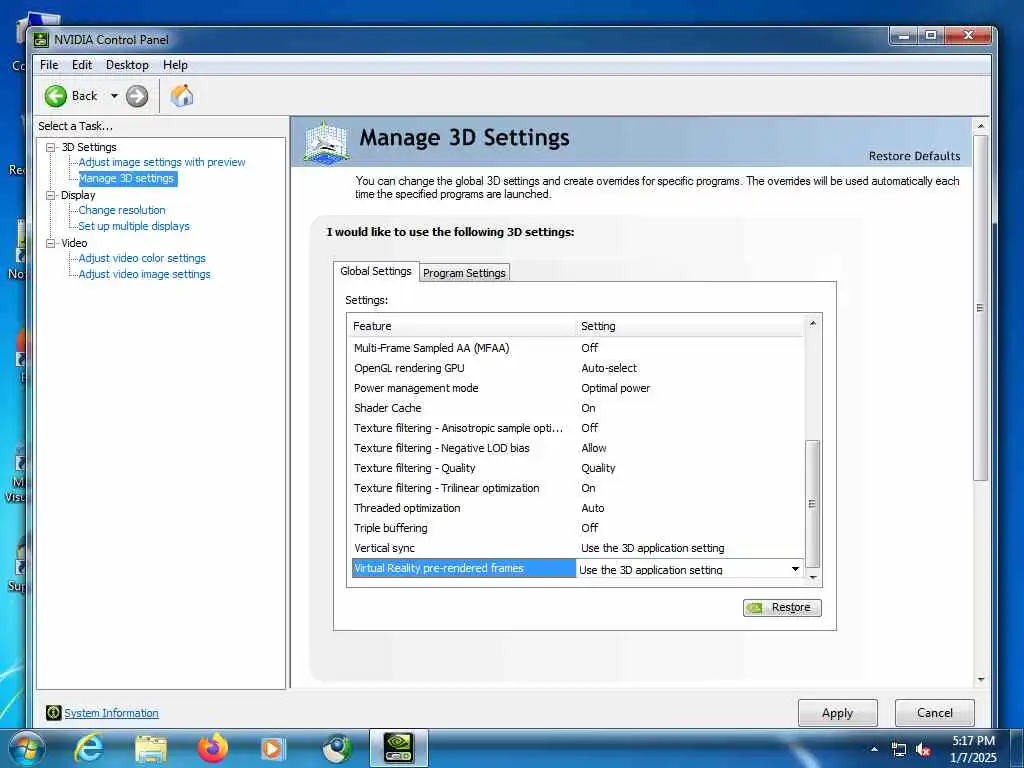This screenshot has height=768, width=1024.
Task: Select Manage 3D settings in task tree
Action: click(127, 178)
